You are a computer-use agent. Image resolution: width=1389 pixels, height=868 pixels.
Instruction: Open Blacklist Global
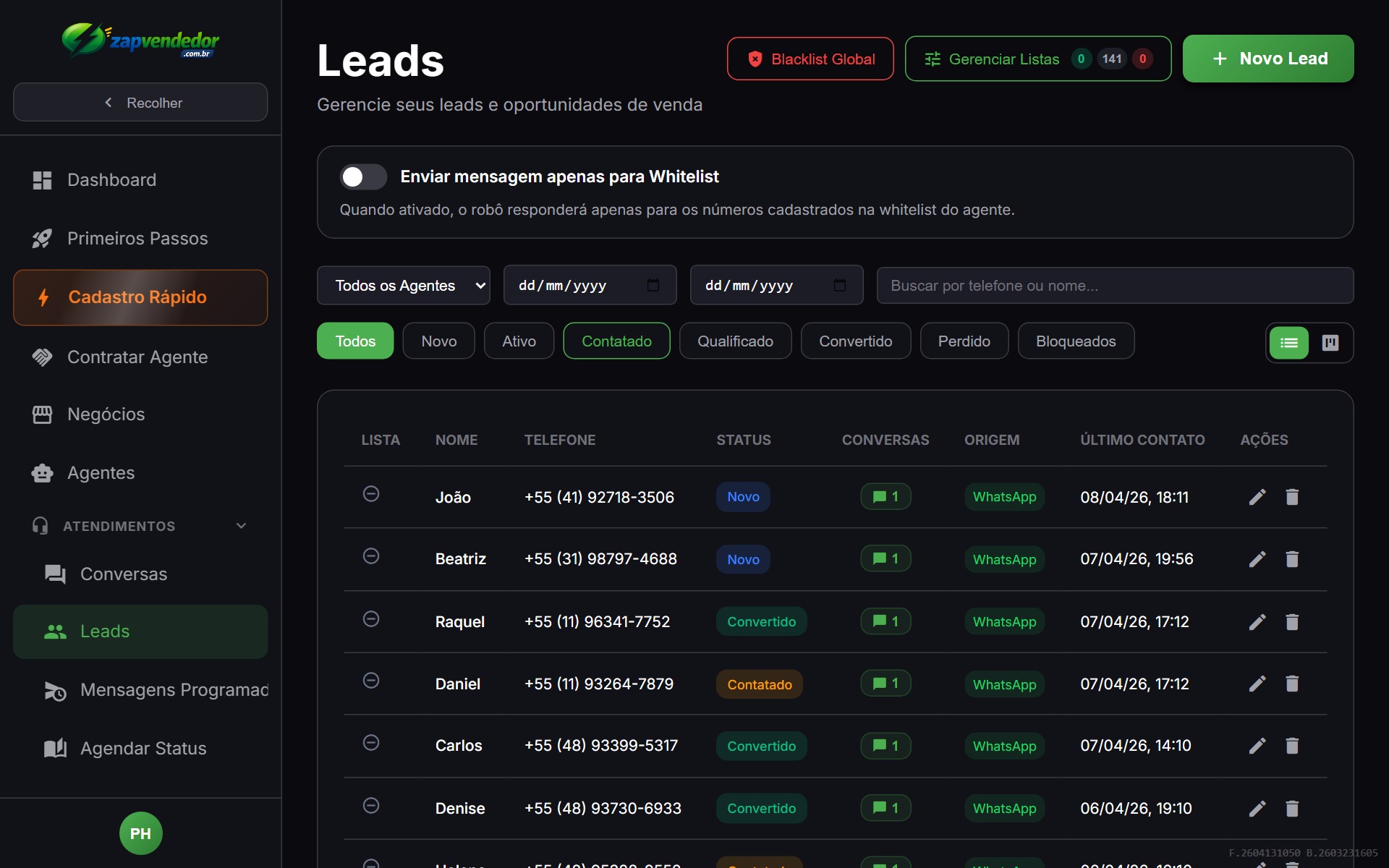point(810,59)
